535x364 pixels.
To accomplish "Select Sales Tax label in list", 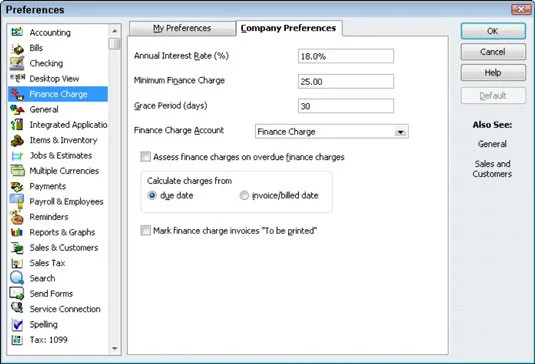I will point(47,263).
